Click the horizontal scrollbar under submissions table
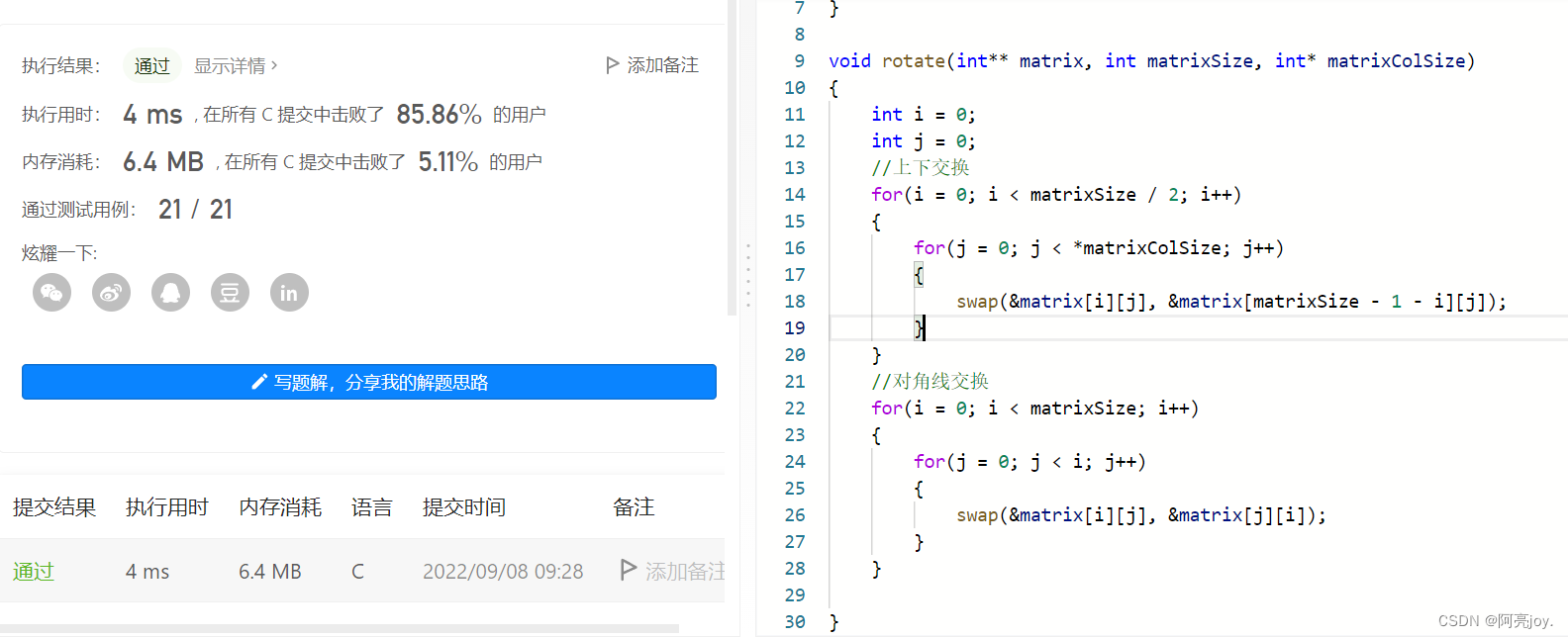This screenshot has height=638, width=1568. [x=340, y=628]
